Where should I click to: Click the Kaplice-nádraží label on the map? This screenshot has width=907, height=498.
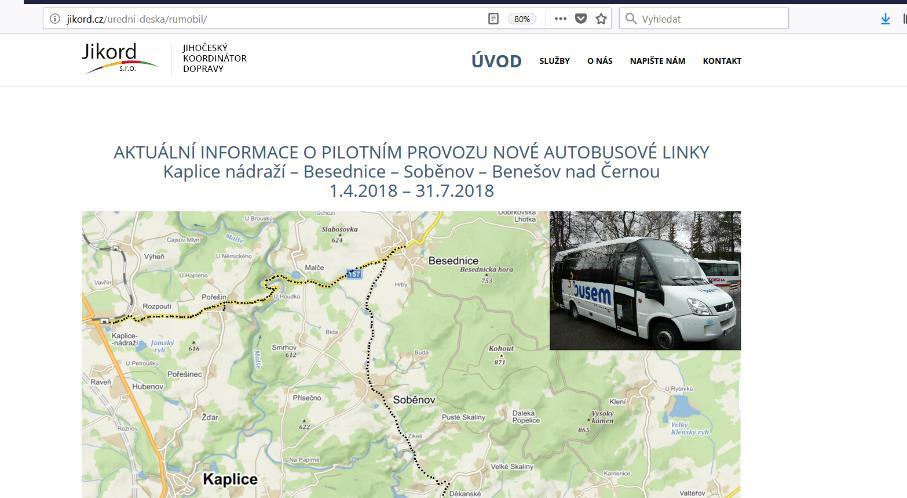[124, 339]
